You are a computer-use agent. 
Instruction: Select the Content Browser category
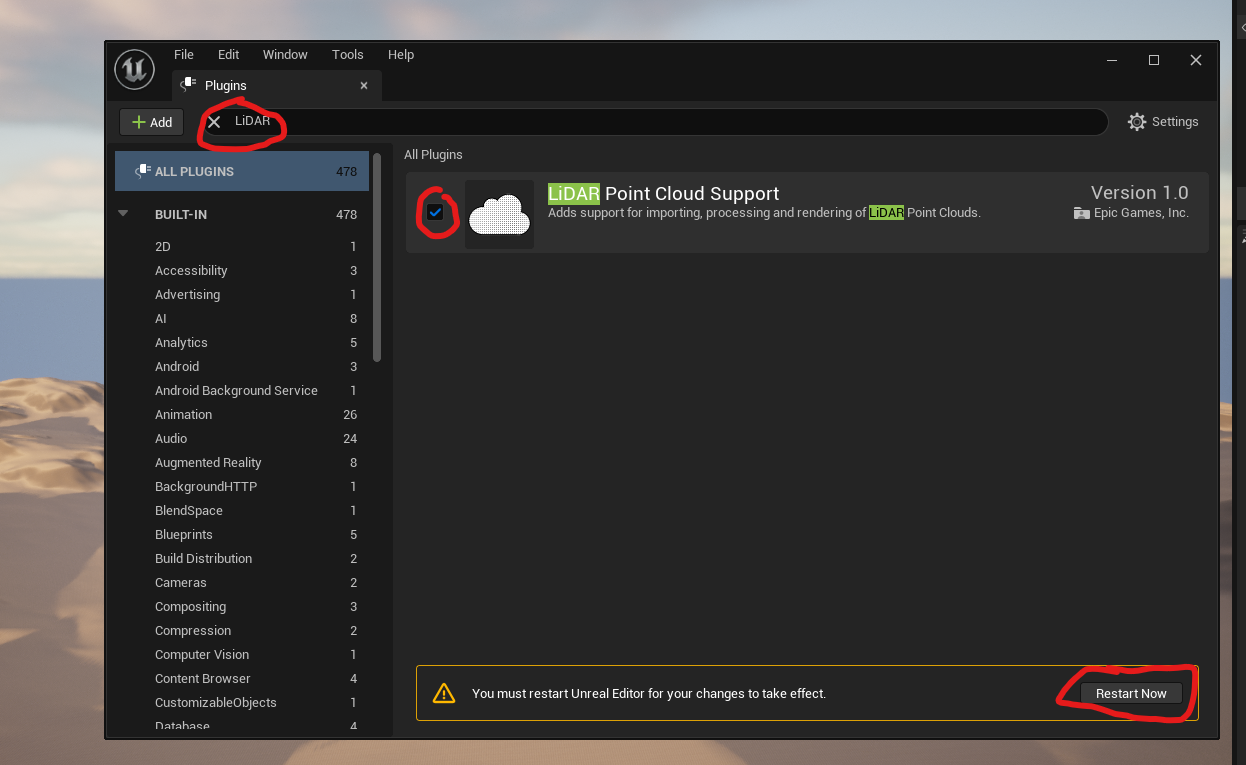point(242,678)
